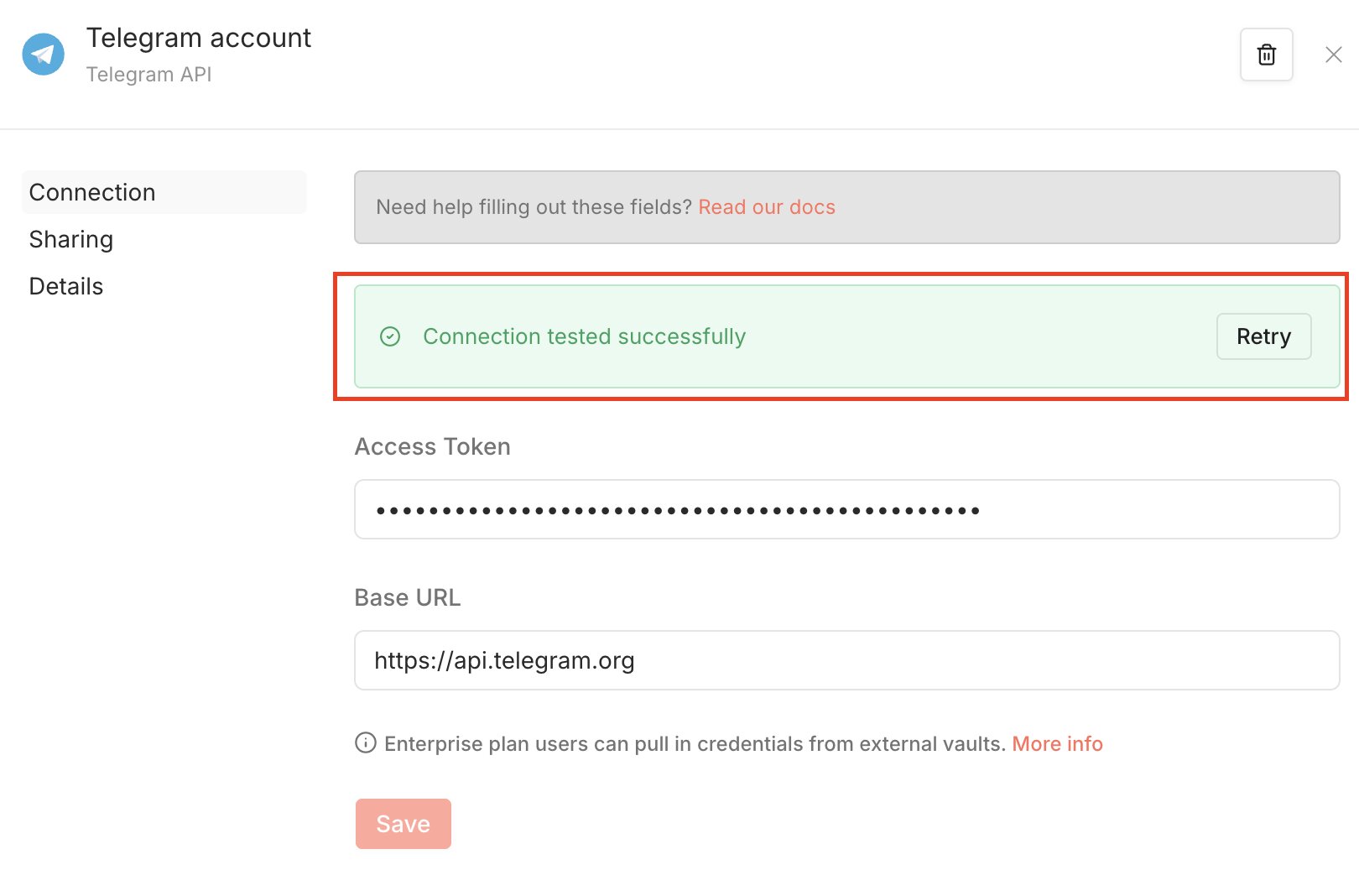Click the Connection tested successfully message
Screen dimensions: 1359x896
[x=584, y=336]
